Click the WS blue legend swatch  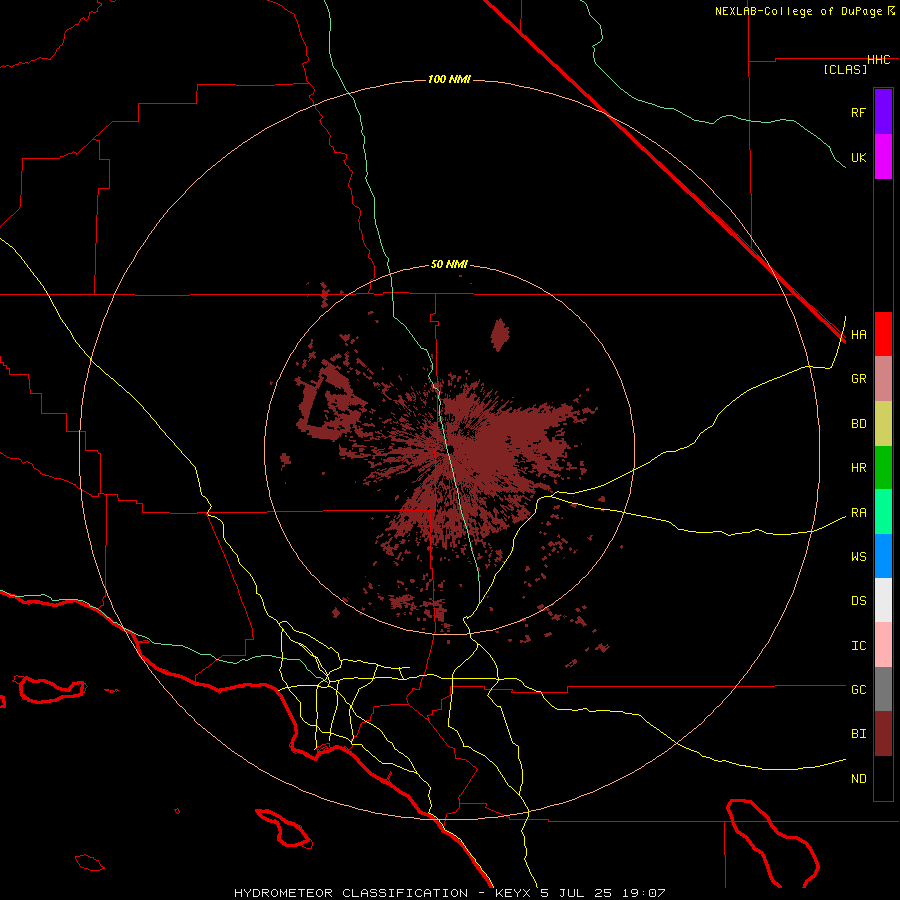[x=883, y=556]
